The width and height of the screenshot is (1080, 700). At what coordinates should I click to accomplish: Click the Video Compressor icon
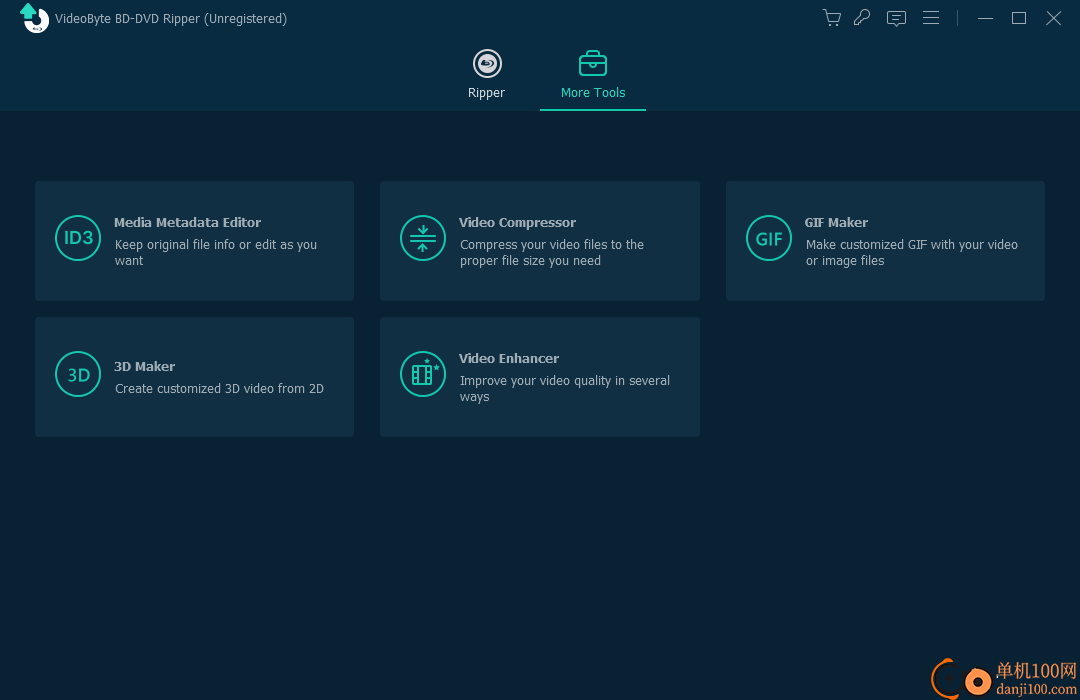(x=423, y=238)
